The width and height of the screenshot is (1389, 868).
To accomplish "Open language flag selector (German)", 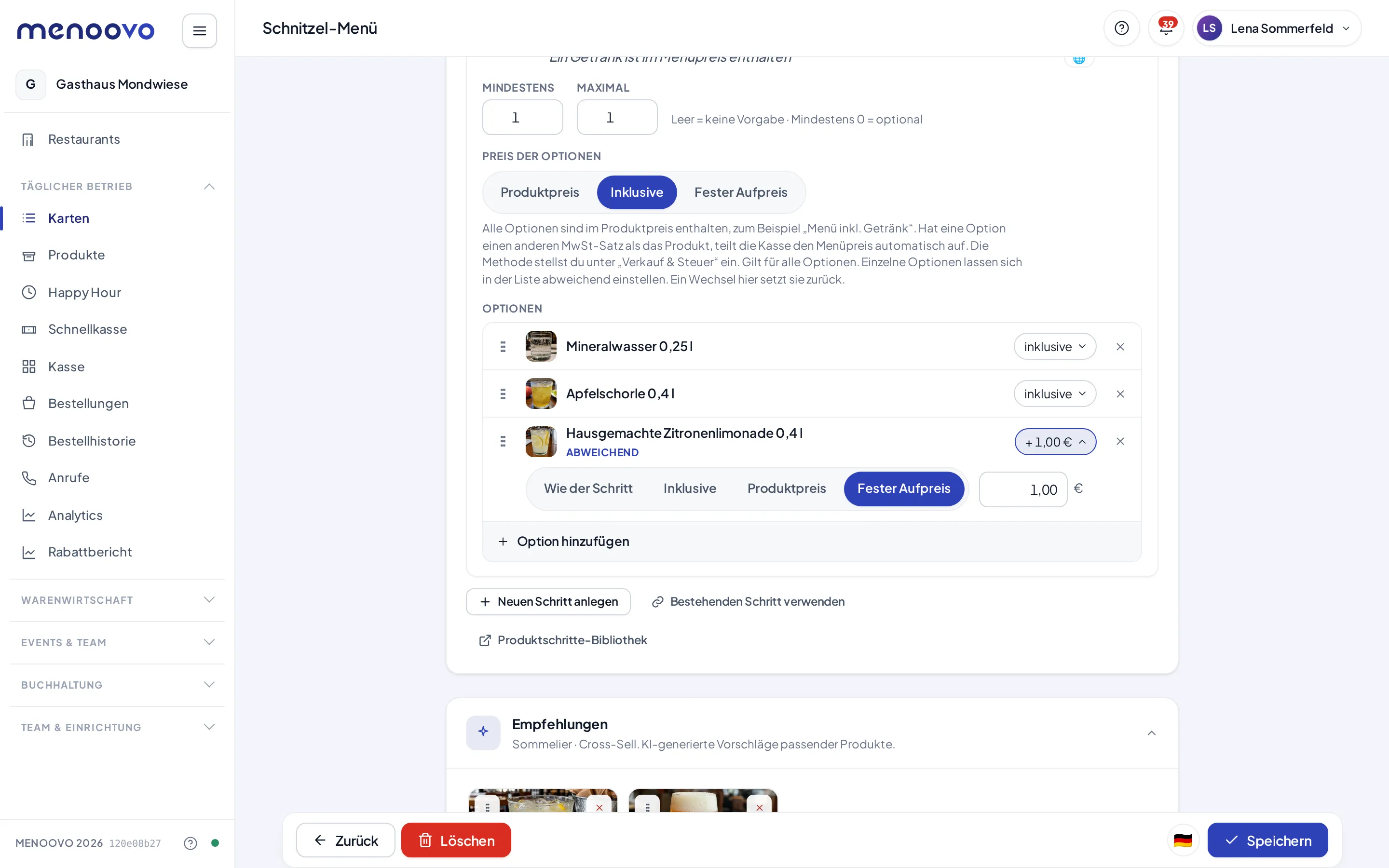I will coord(1183,841).
